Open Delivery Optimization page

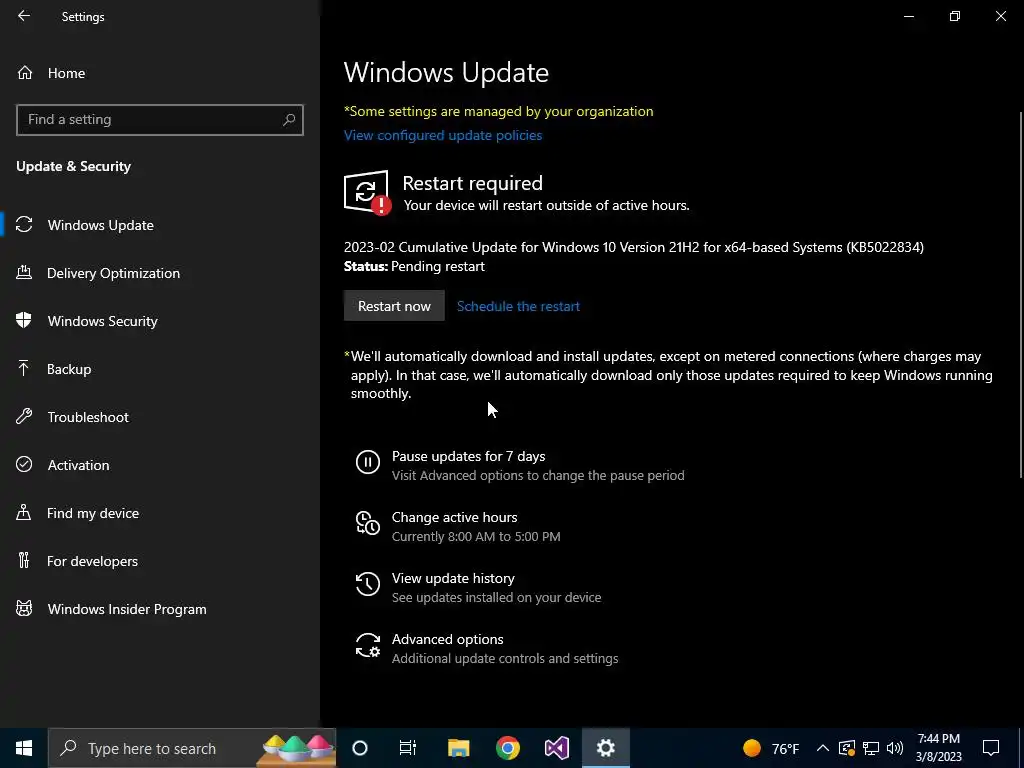114,273
